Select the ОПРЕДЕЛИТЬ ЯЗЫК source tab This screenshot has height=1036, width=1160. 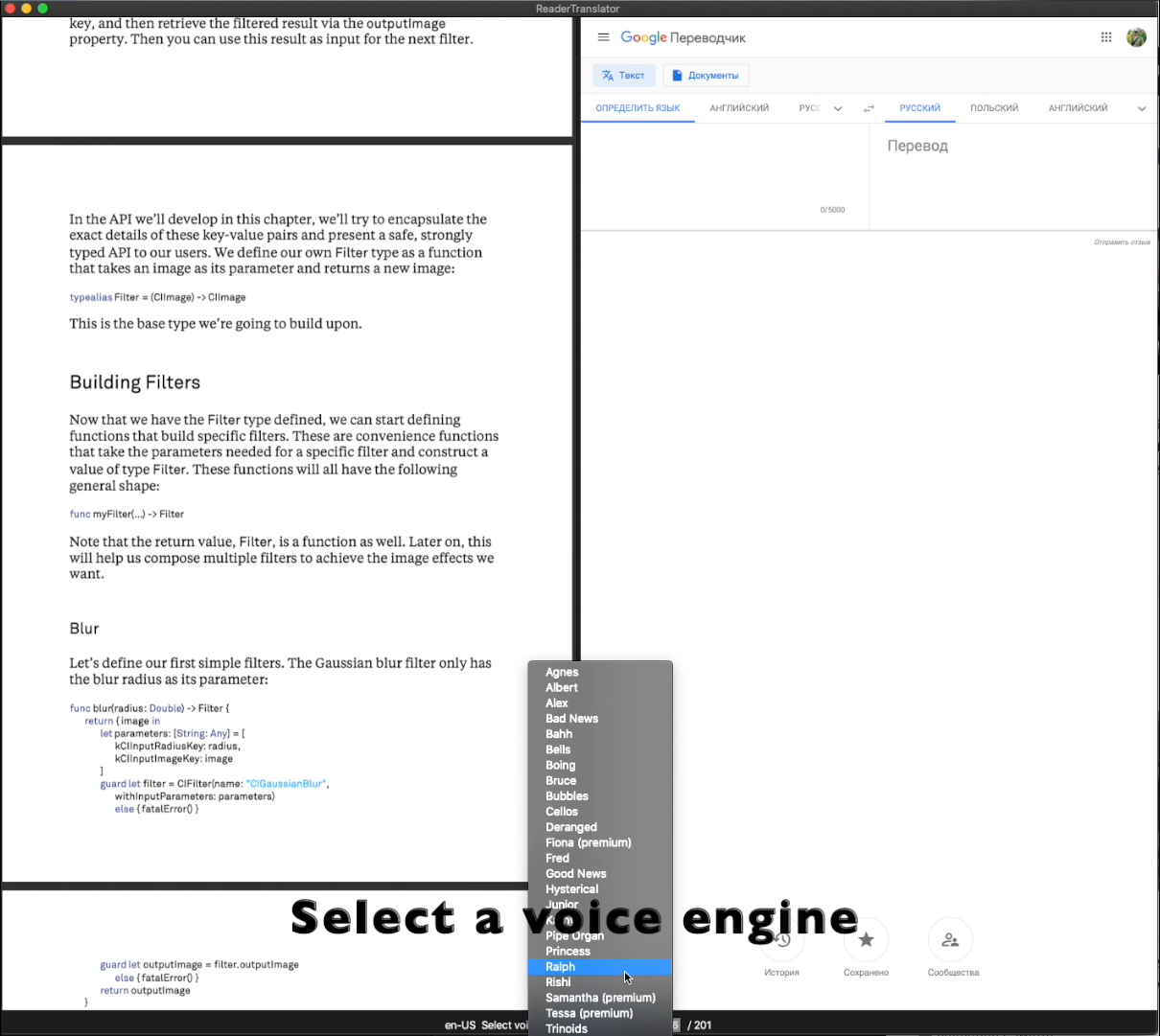point(638,108)
